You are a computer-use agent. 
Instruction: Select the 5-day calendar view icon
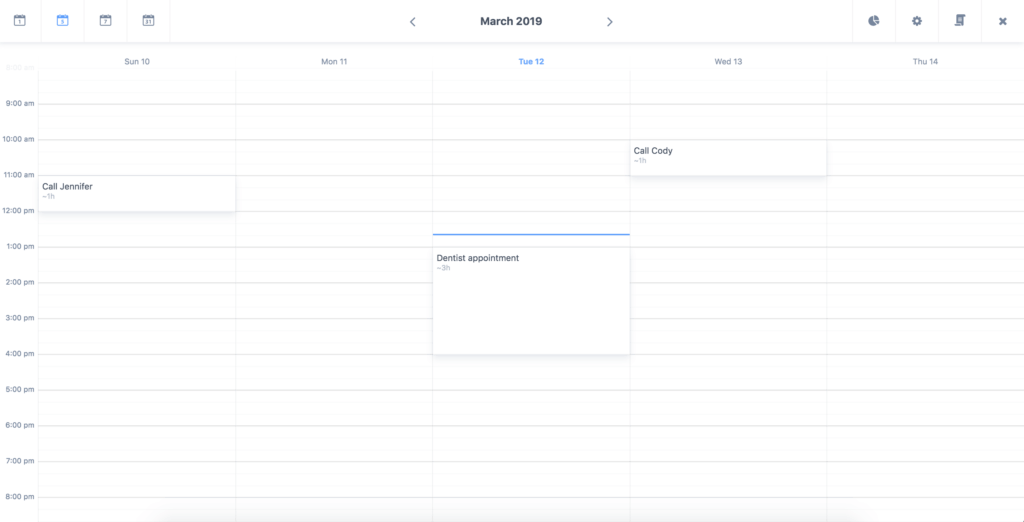pos(62,21)
